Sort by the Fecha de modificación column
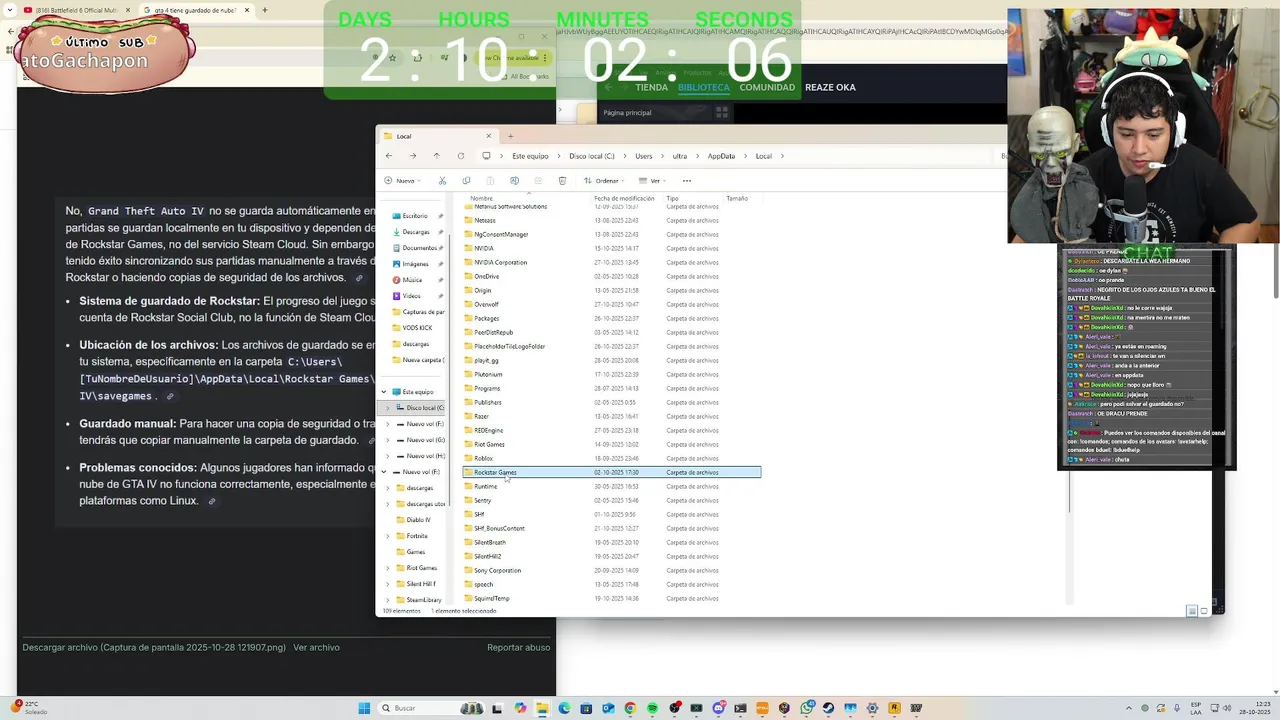The height and width of the screenshot is (720, 1280). pos(623,198)
